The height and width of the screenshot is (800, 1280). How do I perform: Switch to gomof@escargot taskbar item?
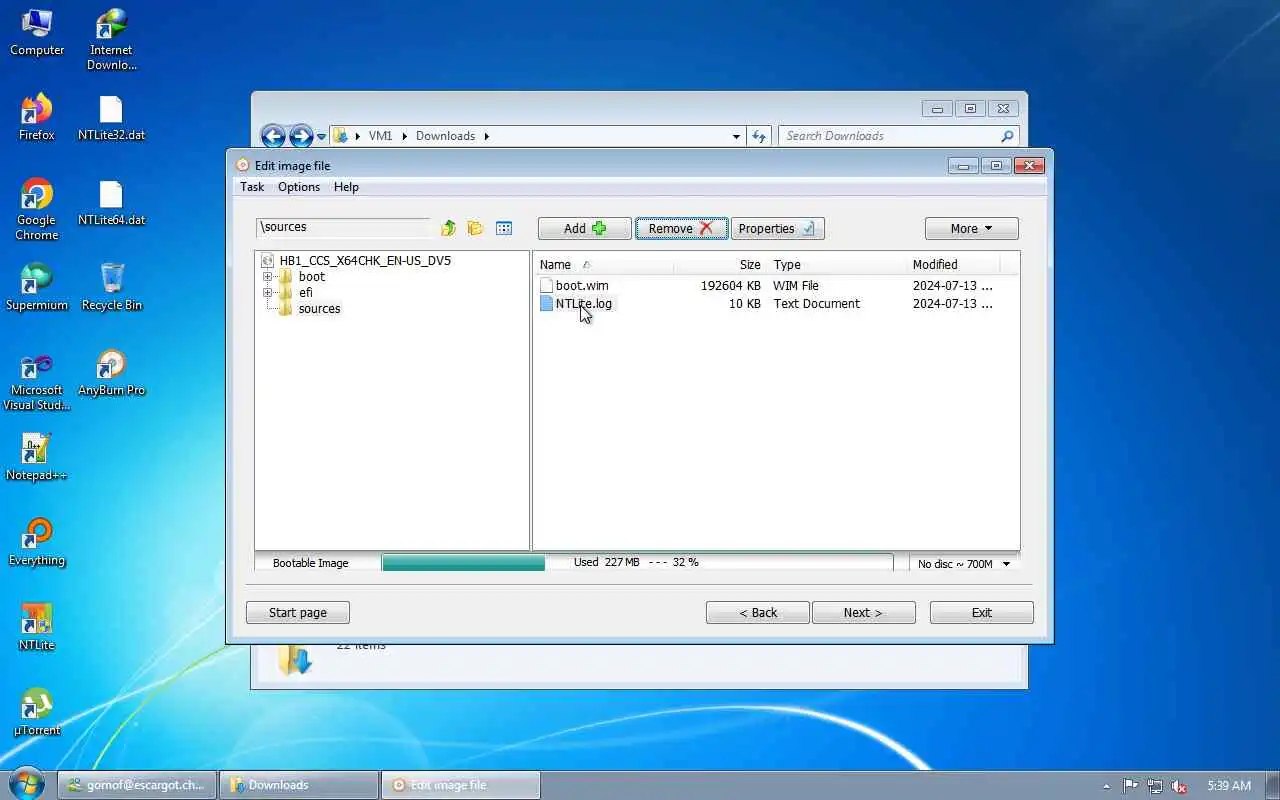coord(137,785)
